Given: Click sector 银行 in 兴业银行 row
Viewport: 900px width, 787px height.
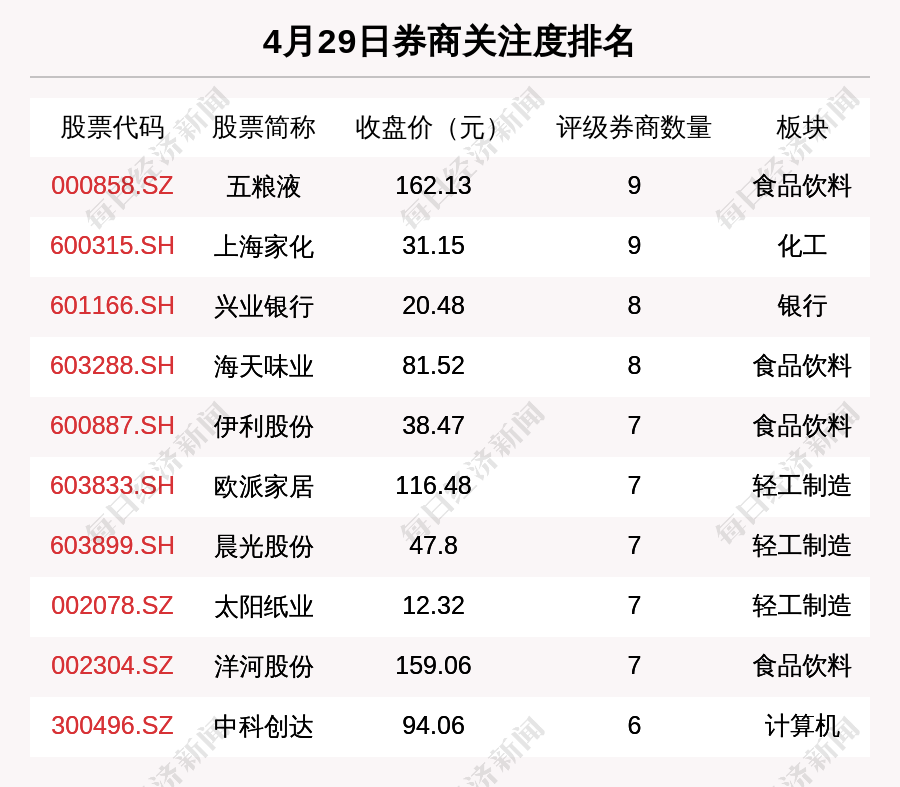Looking at the screenshot, I should pos(802,307).
